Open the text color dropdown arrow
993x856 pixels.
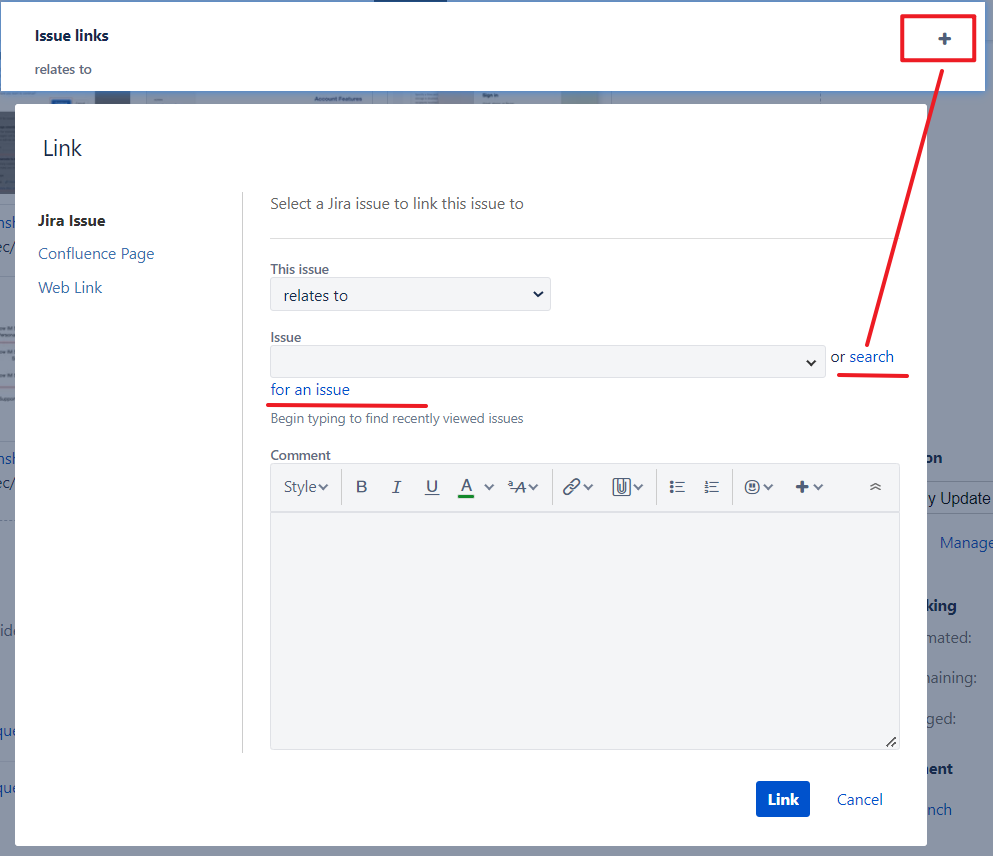[489, 487]
